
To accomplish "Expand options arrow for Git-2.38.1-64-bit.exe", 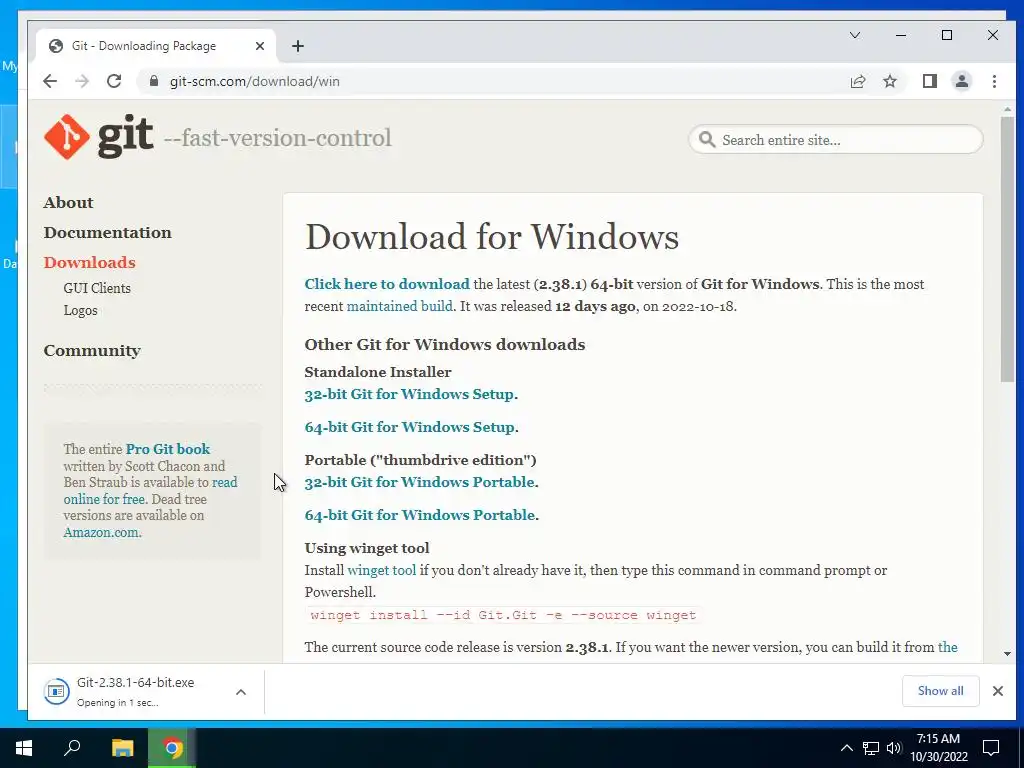I will click(241, 692).
